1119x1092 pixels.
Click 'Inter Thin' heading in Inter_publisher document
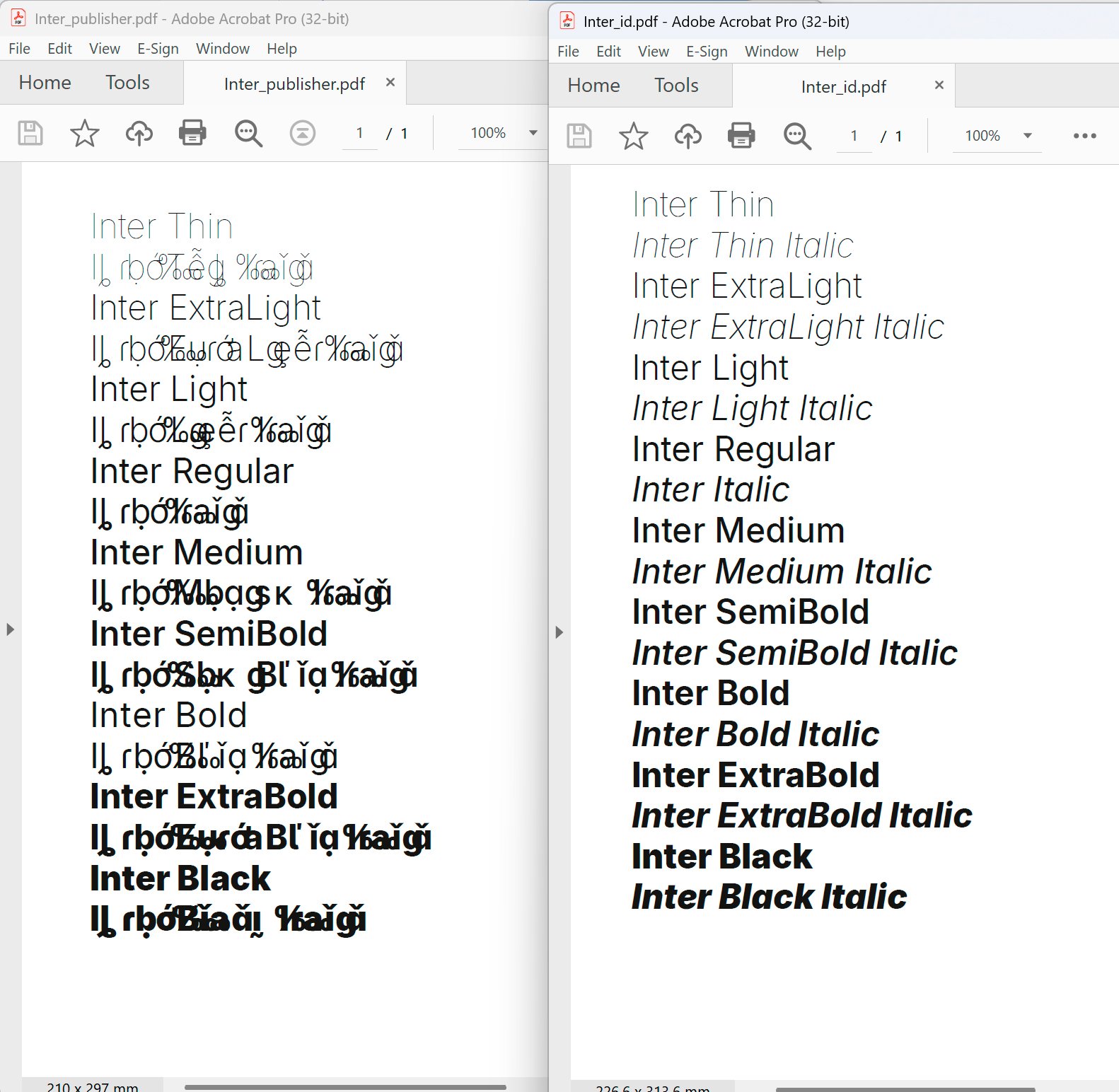162,226
